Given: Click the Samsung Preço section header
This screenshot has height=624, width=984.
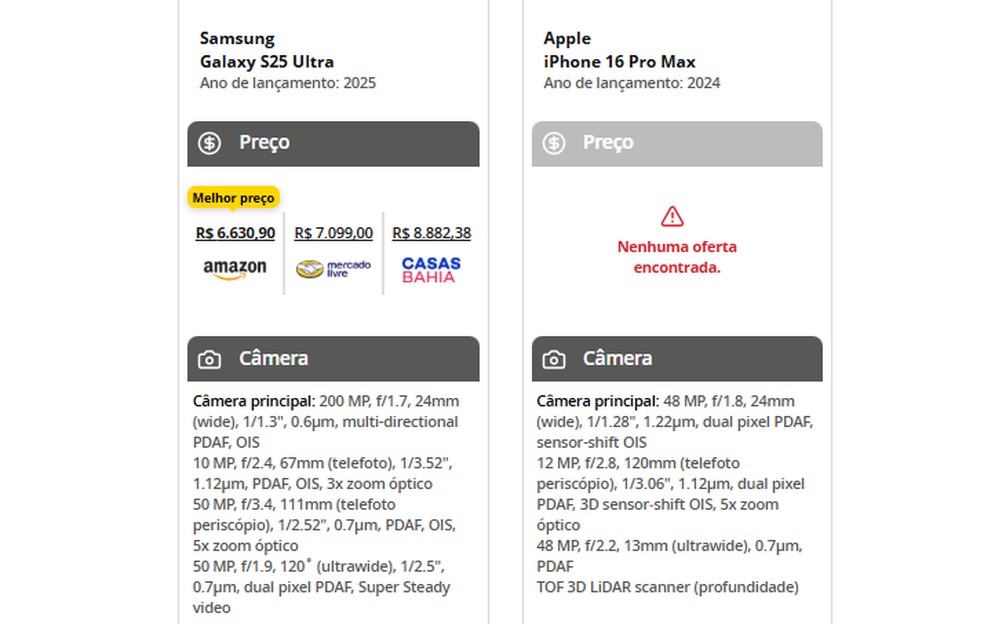Looking at the screenshot, I should 333,143.
